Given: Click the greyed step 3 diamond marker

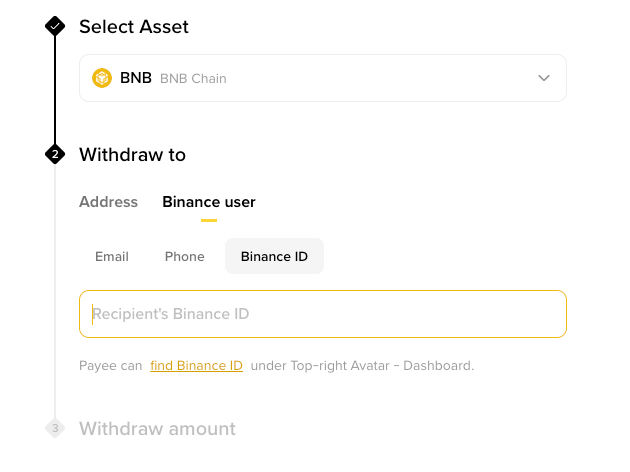Looking at the screenshot, I should 55,428.
